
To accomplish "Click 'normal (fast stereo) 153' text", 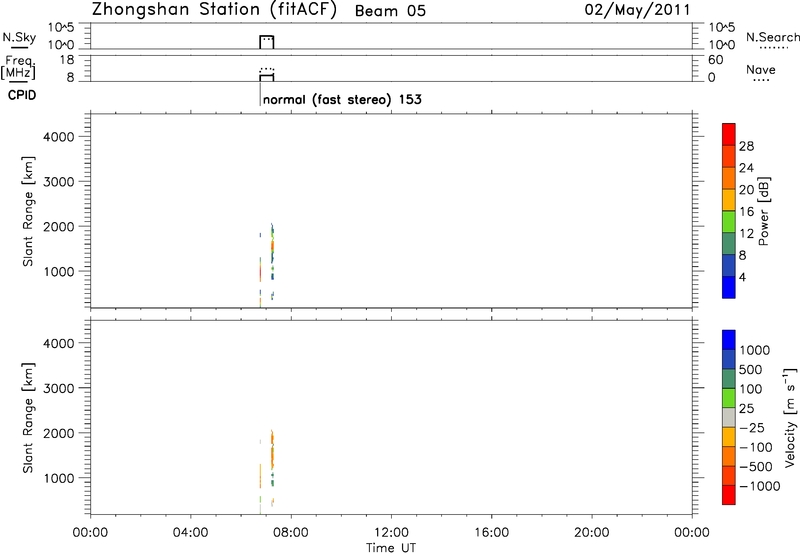I will pyautogui.click(x=342, y=99).
